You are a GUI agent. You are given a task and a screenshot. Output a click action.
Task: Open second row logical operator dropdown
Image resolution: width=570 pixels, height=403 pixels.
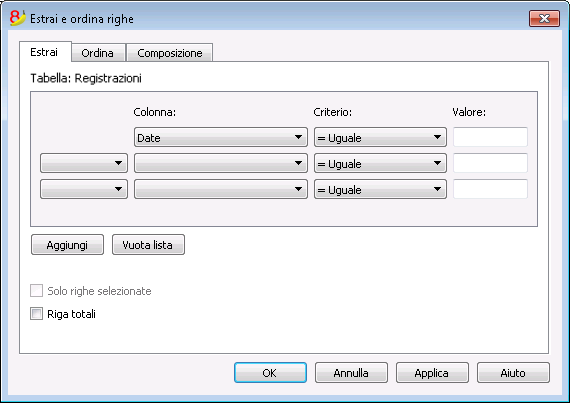point(84,163)
